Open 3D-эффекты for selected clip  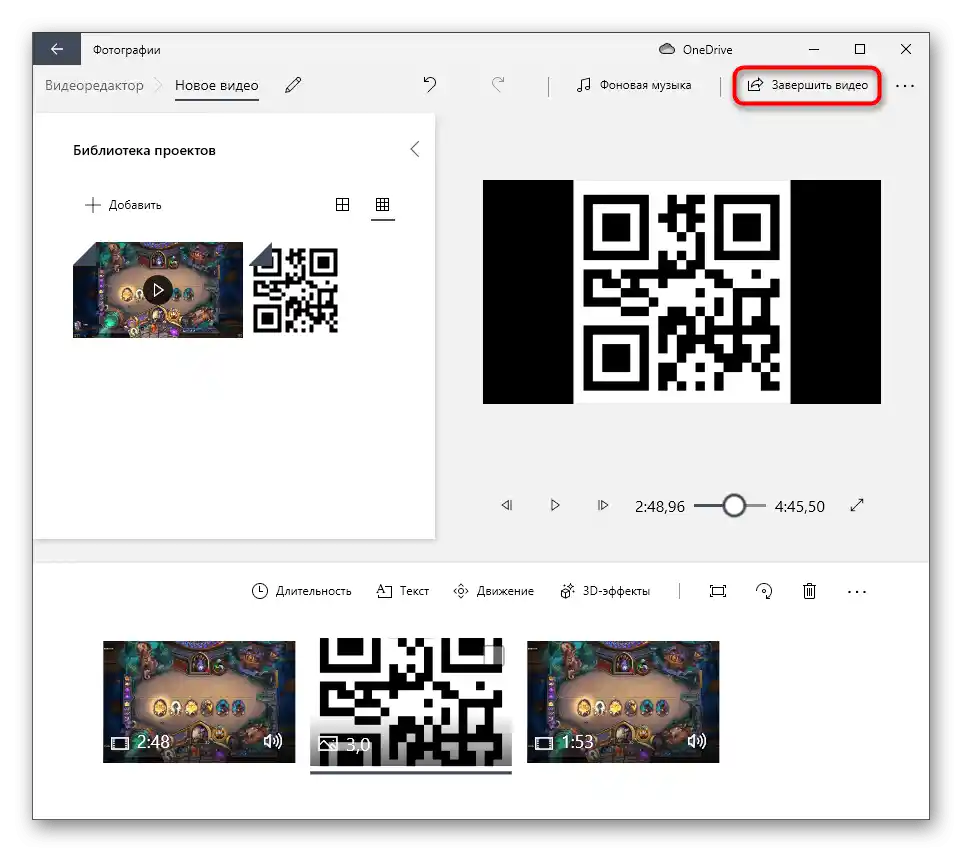[x=604, y=591]
